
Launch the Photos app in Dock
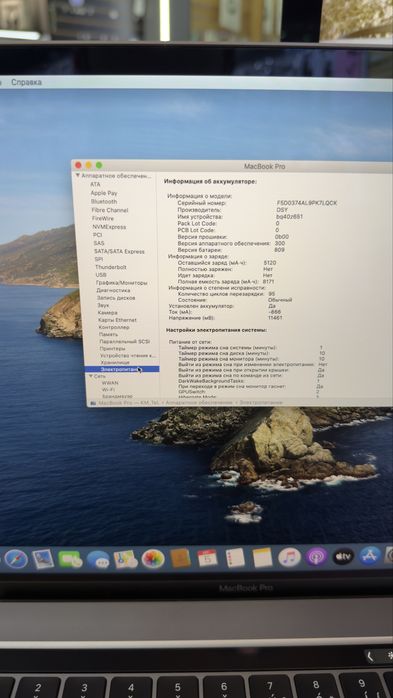pos(153,559)
